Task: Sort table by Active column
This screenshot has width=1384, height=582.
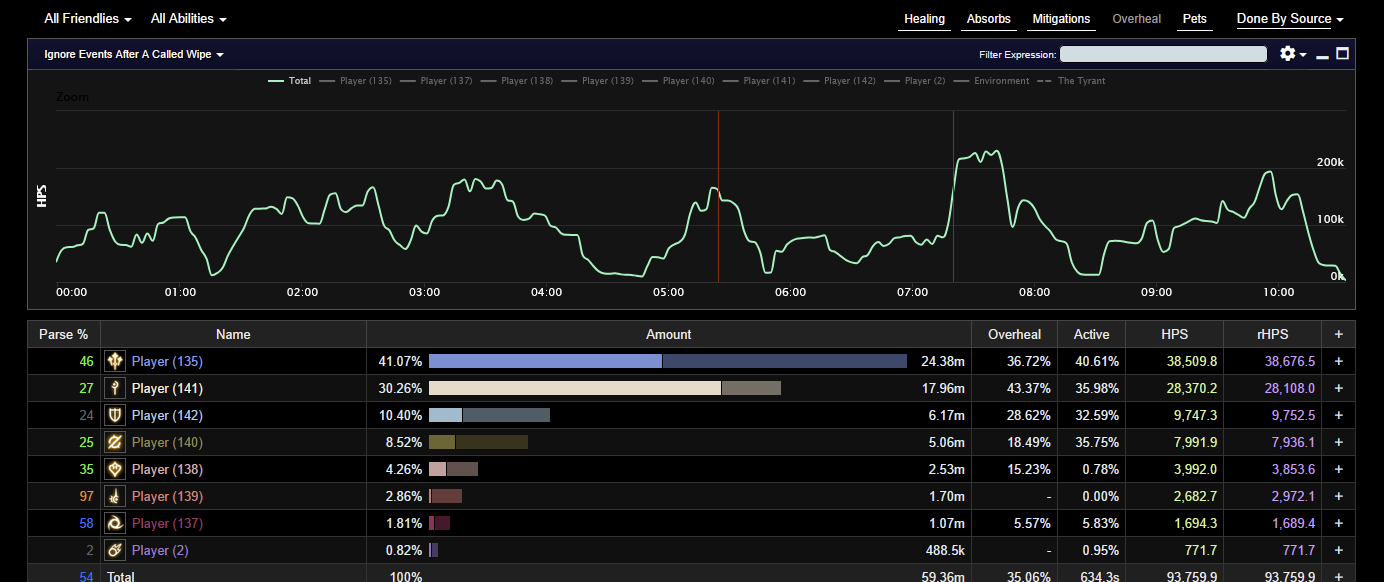Action: [1091, 334]
